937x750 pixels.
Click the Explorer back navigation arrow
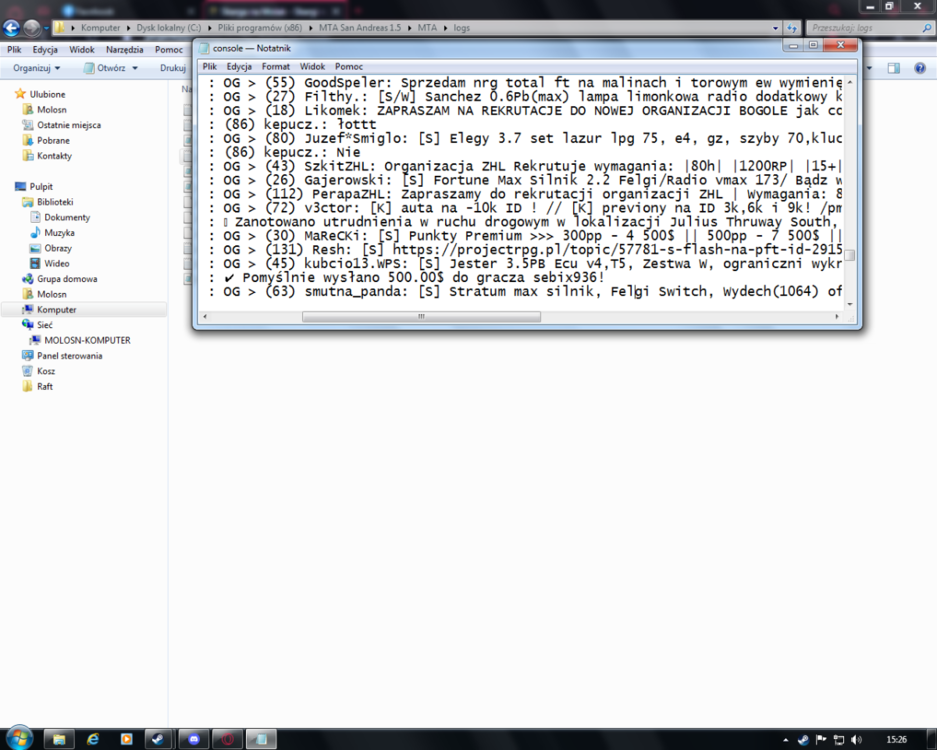tap(11, 27)
